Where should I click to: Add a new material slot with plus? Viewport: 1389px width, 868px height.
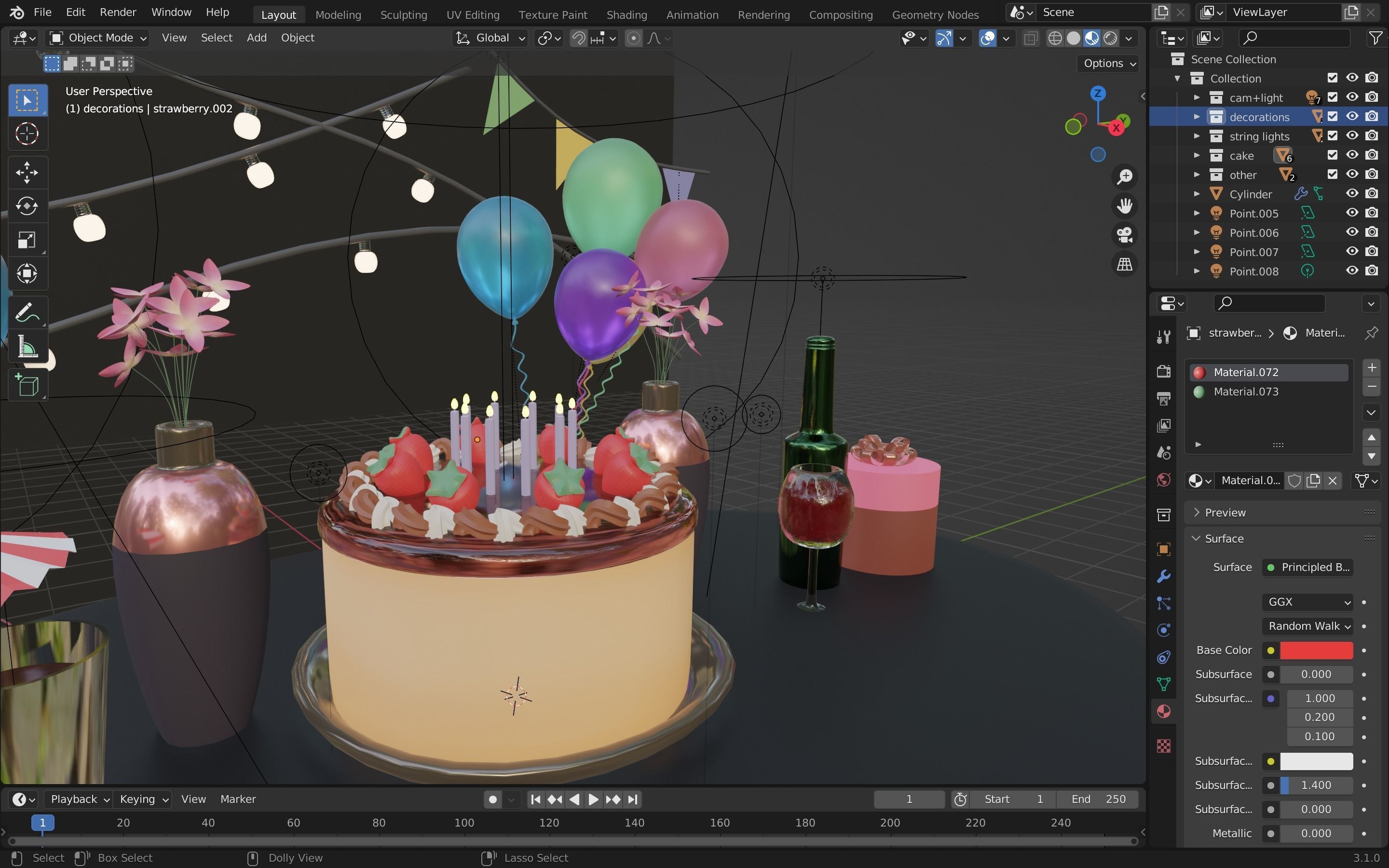1372,367
